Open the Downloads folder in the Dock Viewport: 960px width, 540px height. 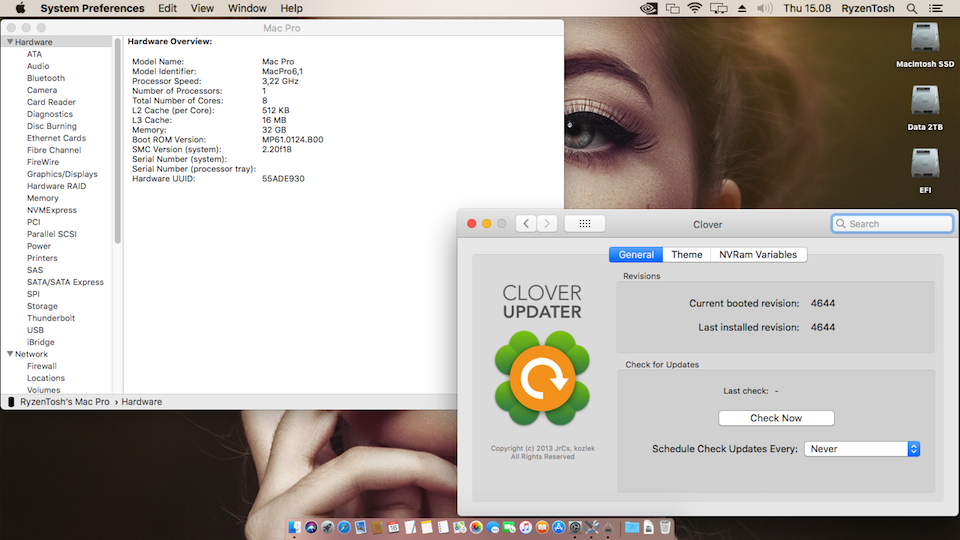click(632, 527)
